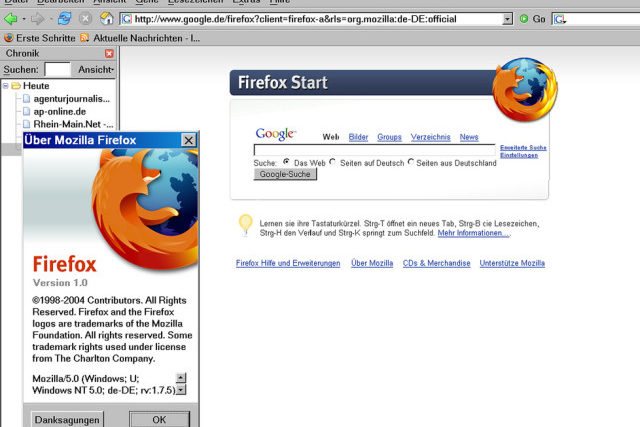Click the green Back arrow

(x=10, y=19)
